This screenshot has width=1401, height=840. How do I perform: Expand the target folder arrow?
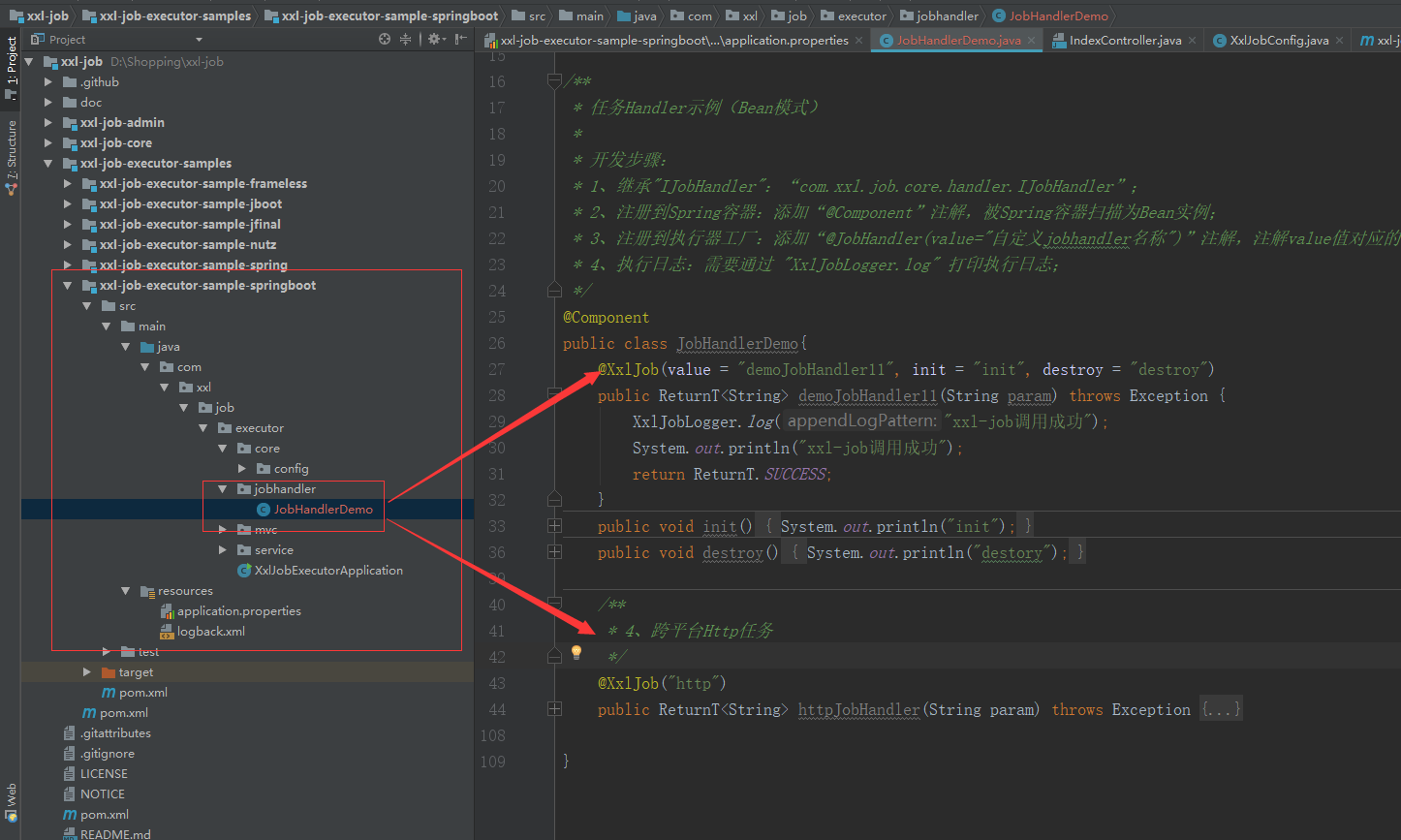pyautogui.click(x=87, y=672)
